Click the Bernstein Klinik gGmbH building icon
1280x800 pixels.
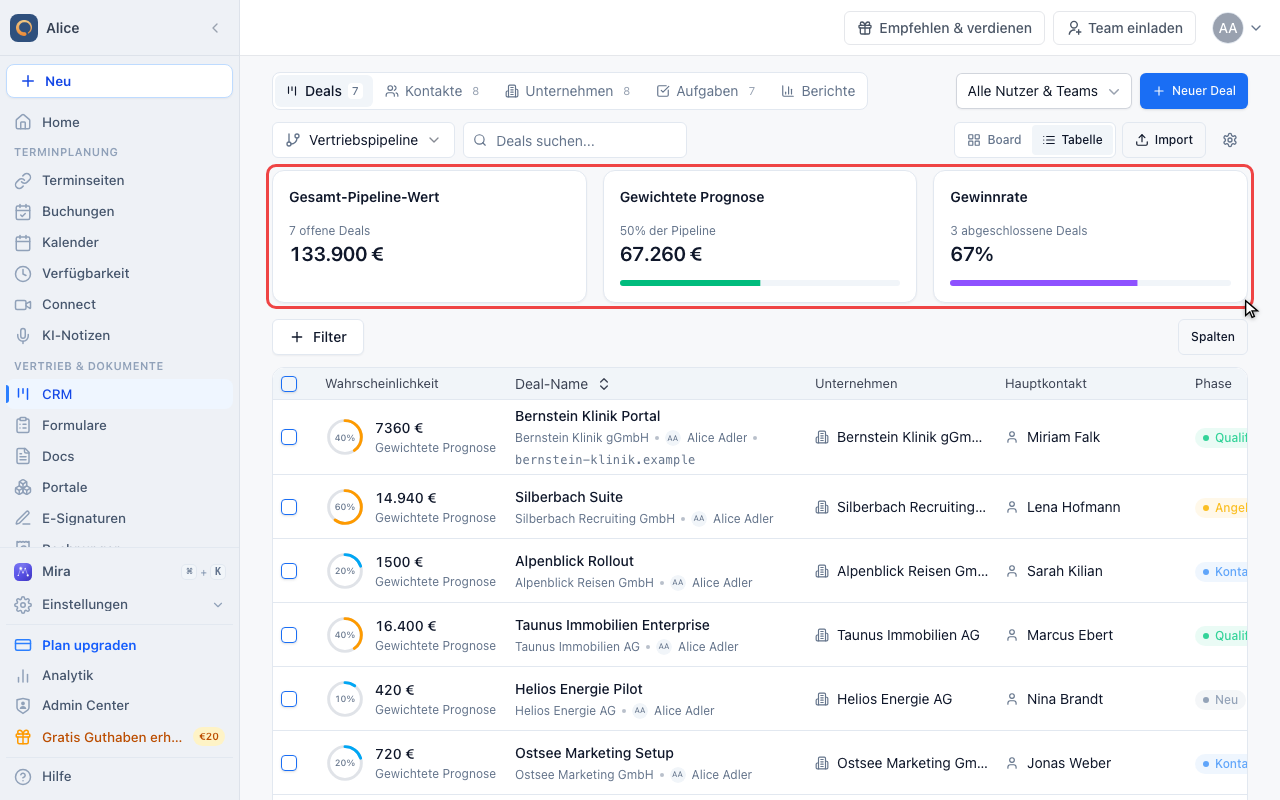click(x=822, y=437)
